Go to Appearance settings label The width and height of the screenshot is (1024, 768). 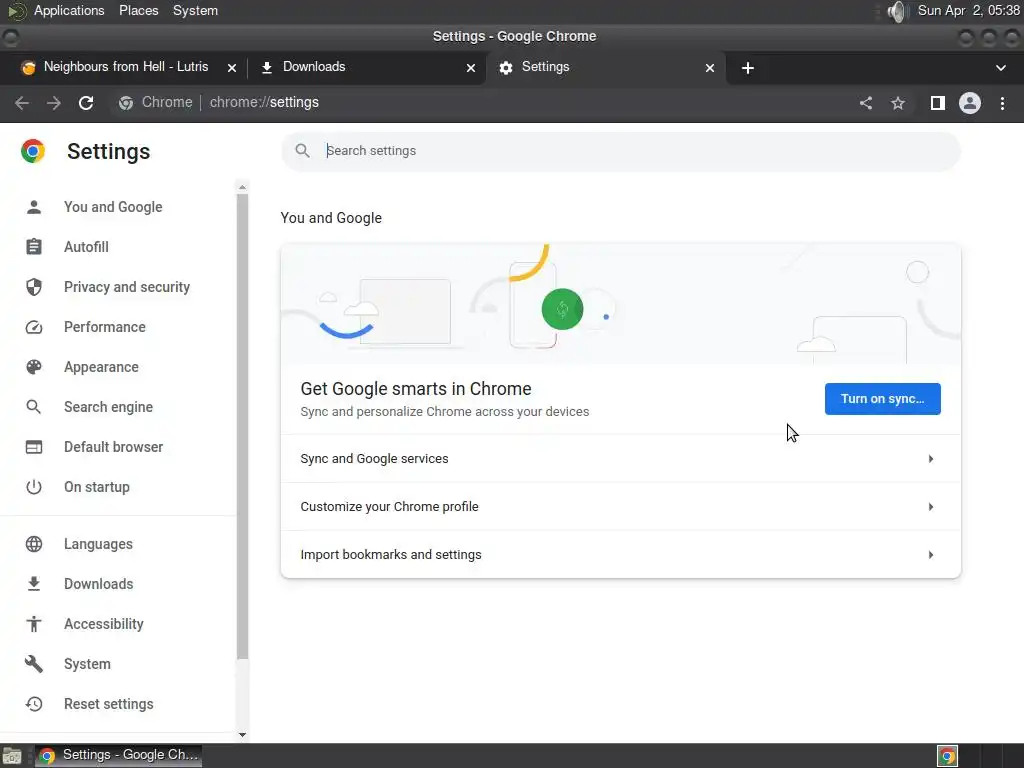tap(101, 367)
